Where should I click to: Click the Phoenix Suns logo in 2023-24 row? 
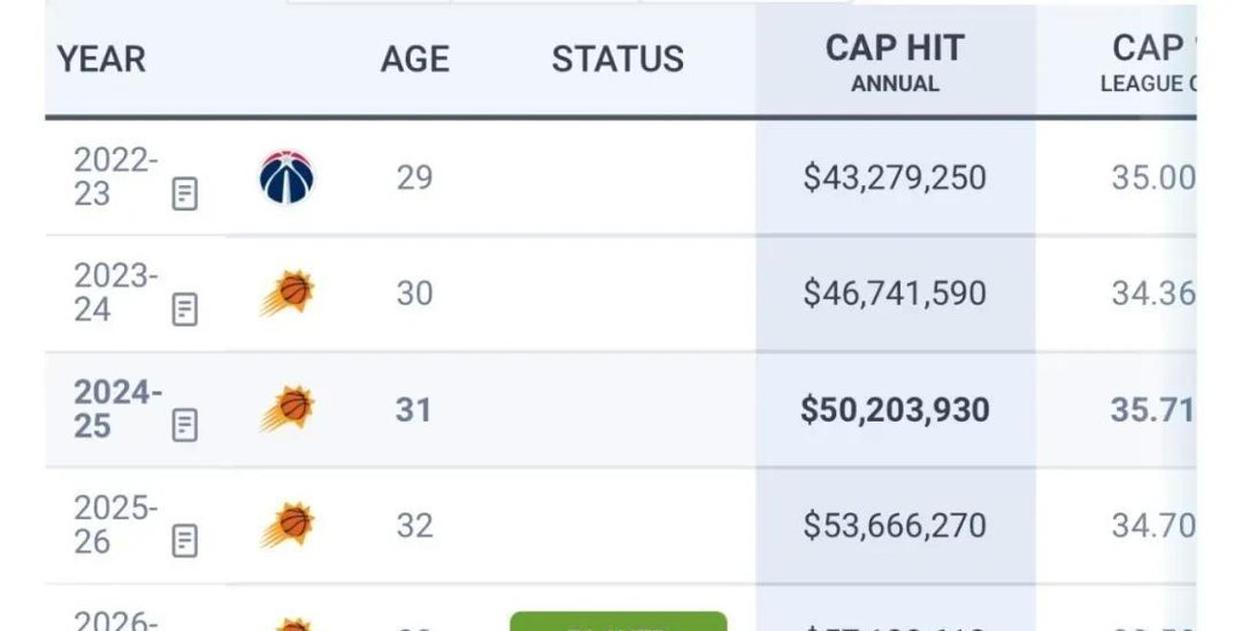click(288, 294)
